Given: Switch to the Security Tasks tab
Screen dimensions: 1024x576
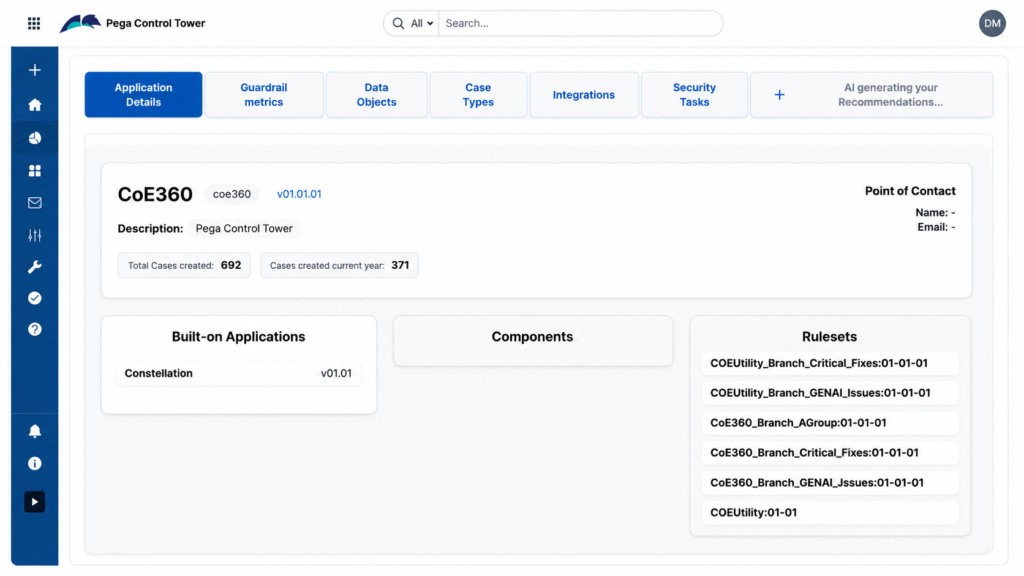Looking at the screenshot, I should click(x=694, y=95).
